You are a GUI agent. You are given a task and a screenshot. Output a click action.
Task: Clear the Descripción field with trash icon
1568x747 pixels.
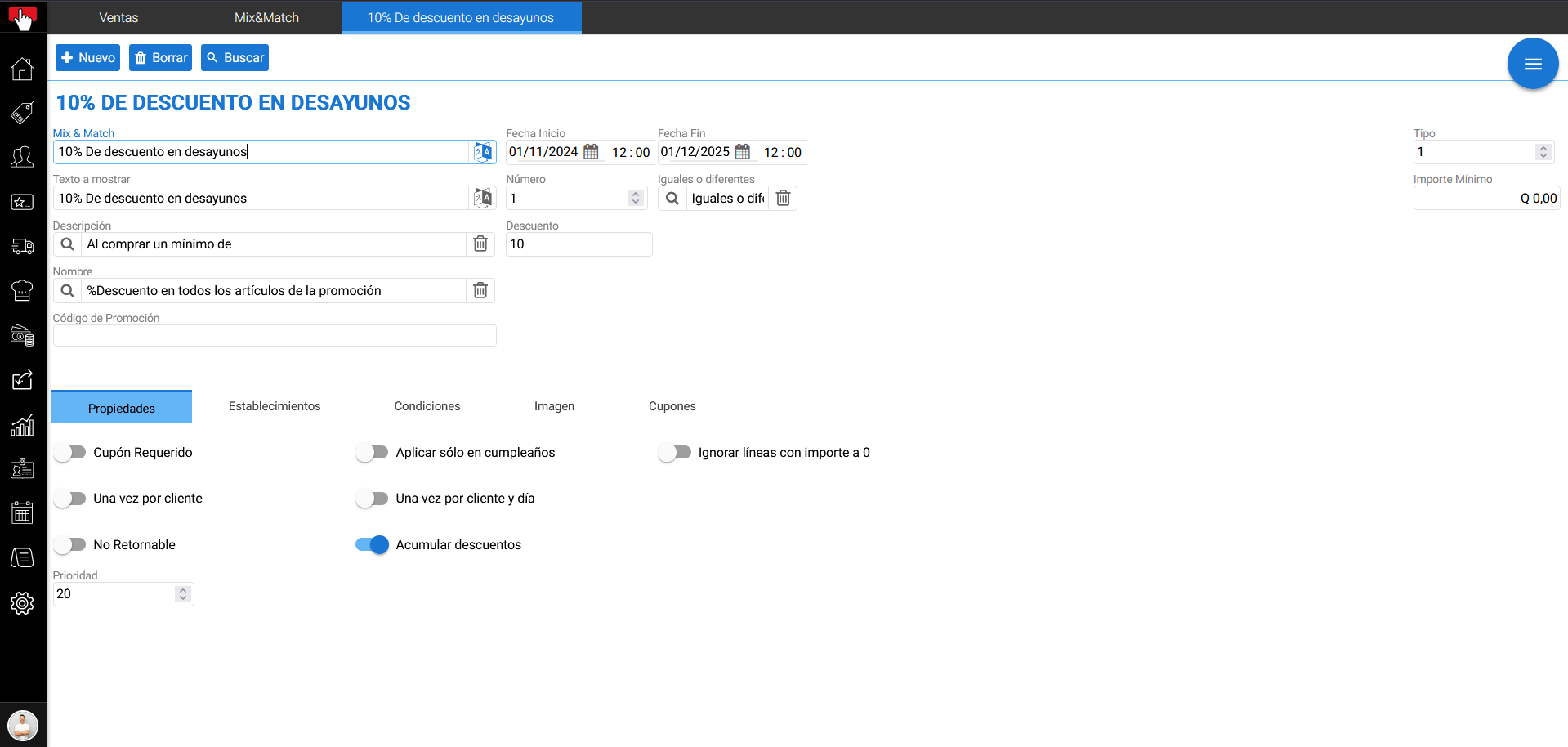(480, 244)
